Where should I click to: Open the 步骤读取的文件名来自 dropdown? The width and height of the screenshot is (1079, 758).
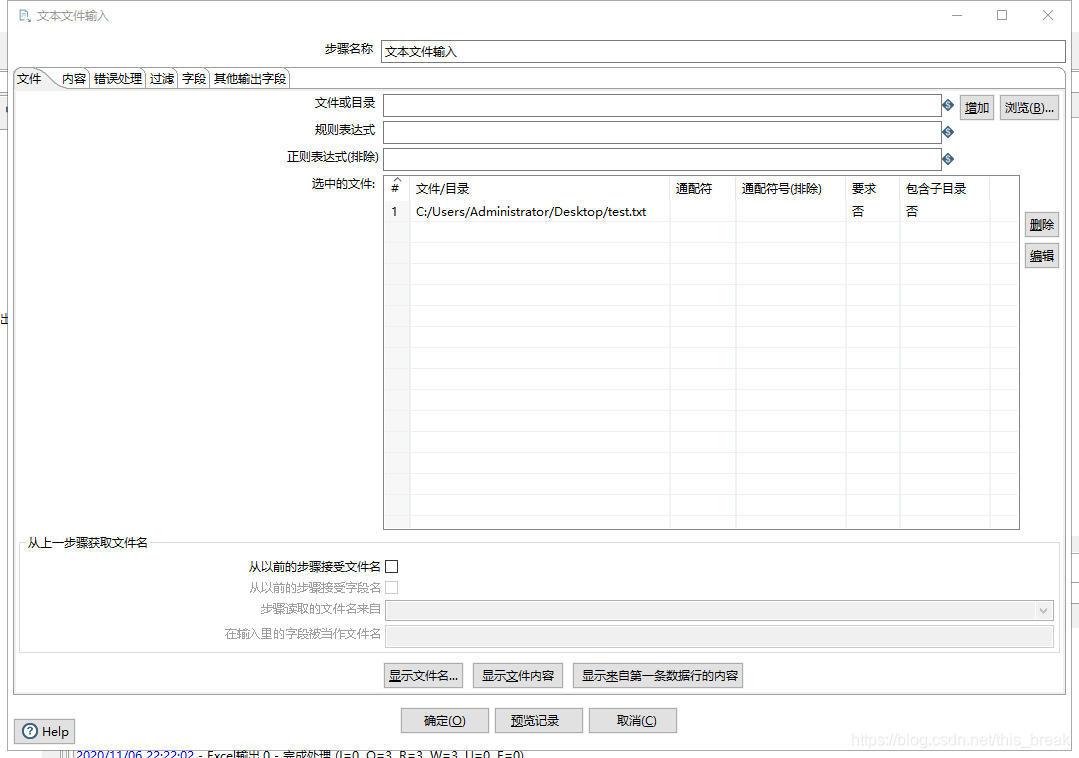[x=1044, y=609]
